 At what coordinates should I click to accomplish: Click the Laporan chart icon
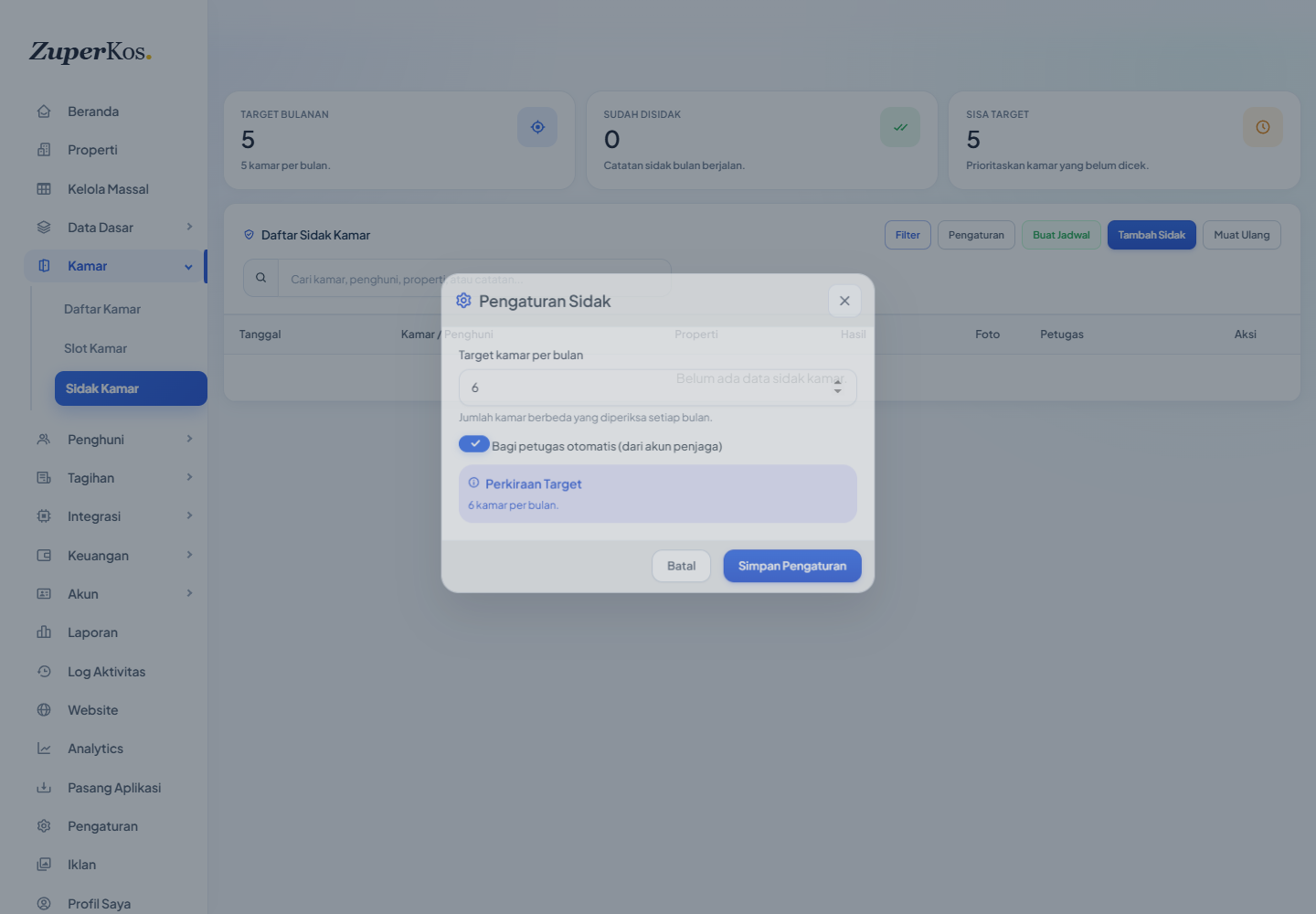[44, 632]
